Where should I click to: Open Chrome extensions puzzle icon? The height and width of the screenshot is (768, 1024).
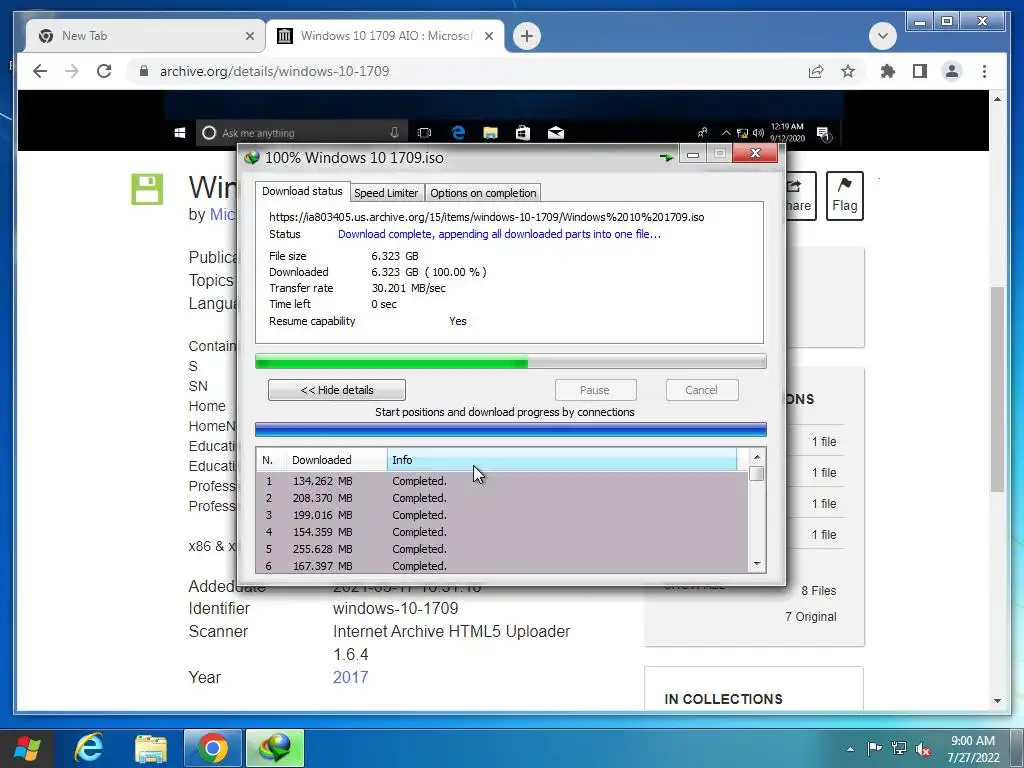888,71
